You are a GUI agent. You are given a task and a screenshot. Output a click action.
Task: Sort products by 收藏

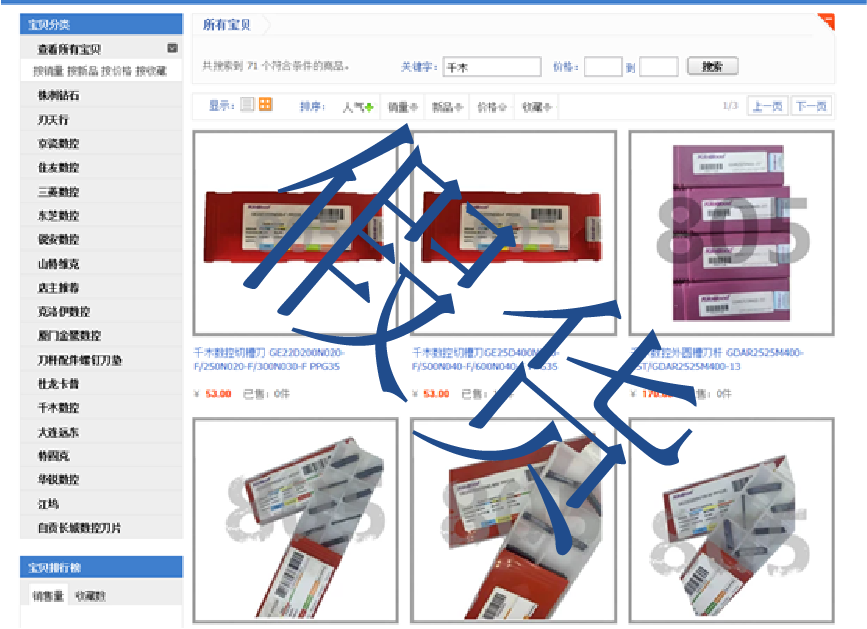(x=536, y=107)
